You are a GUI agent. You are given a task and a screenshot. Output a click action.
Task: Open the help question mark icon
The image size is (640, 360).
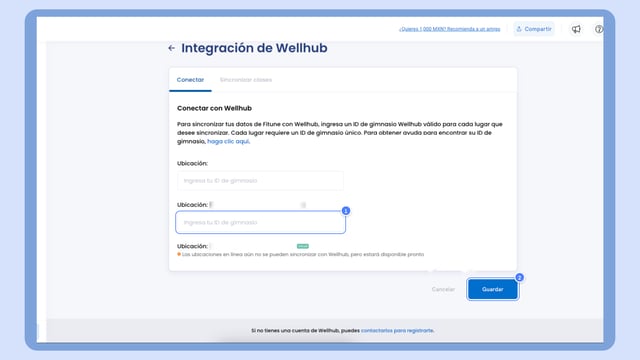pyautogui.click(x=599, y=29)
